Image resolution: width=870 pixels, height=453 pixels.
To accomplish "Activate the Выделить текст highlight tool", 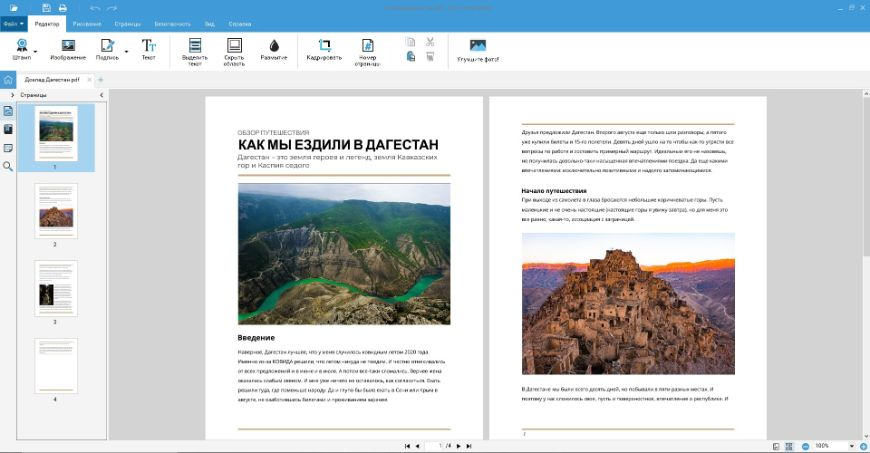I will [x=195, y=52].
